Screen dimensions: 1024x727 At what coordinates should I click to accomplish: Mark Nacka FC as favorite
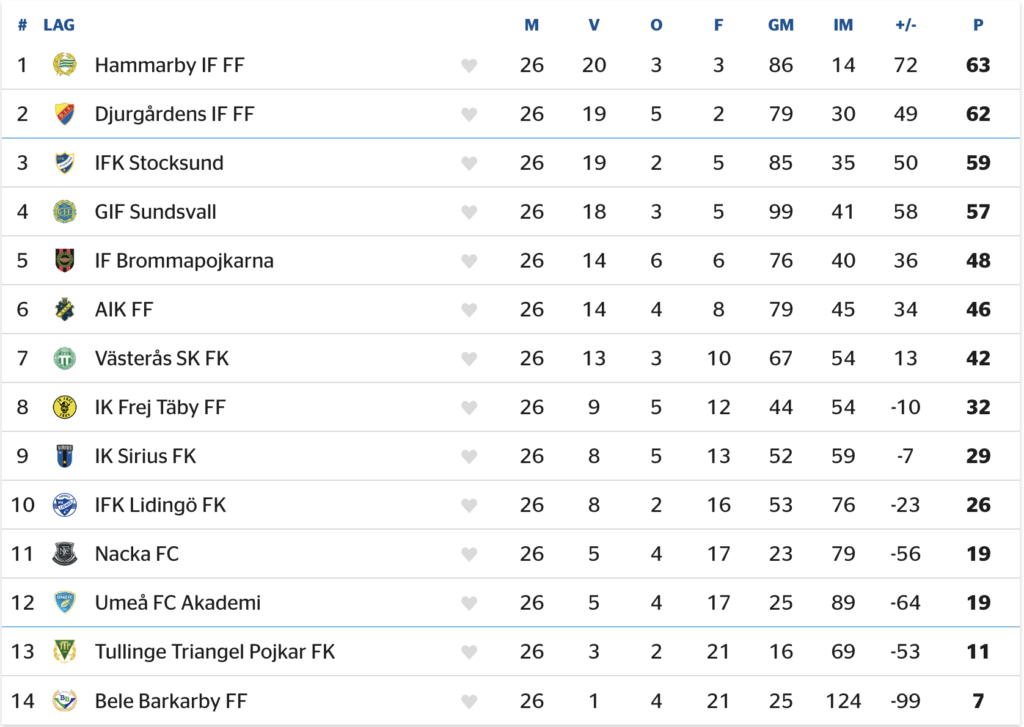[469, 554]
